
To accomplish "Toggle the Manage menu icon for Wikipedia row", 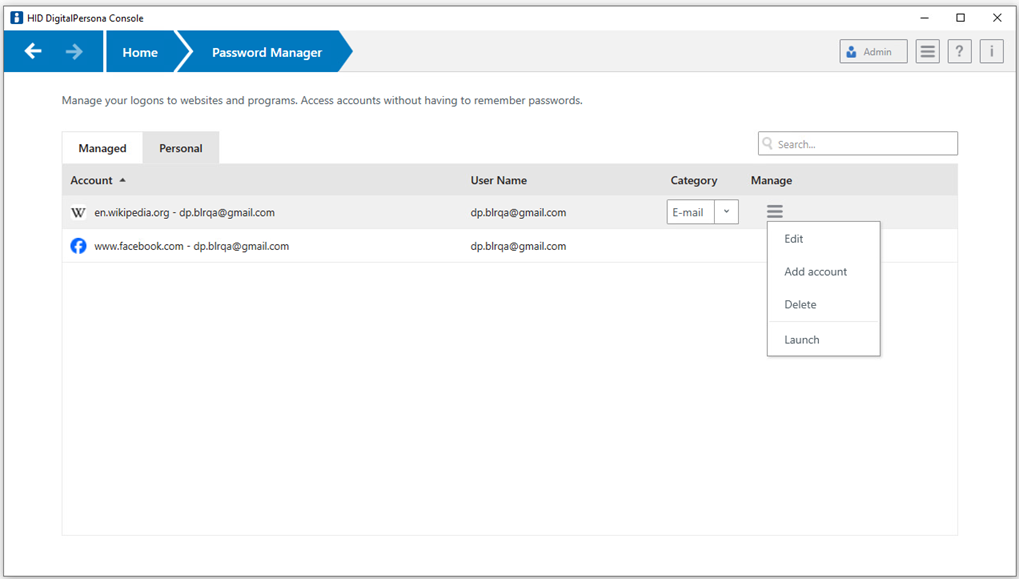I will 775,212.
